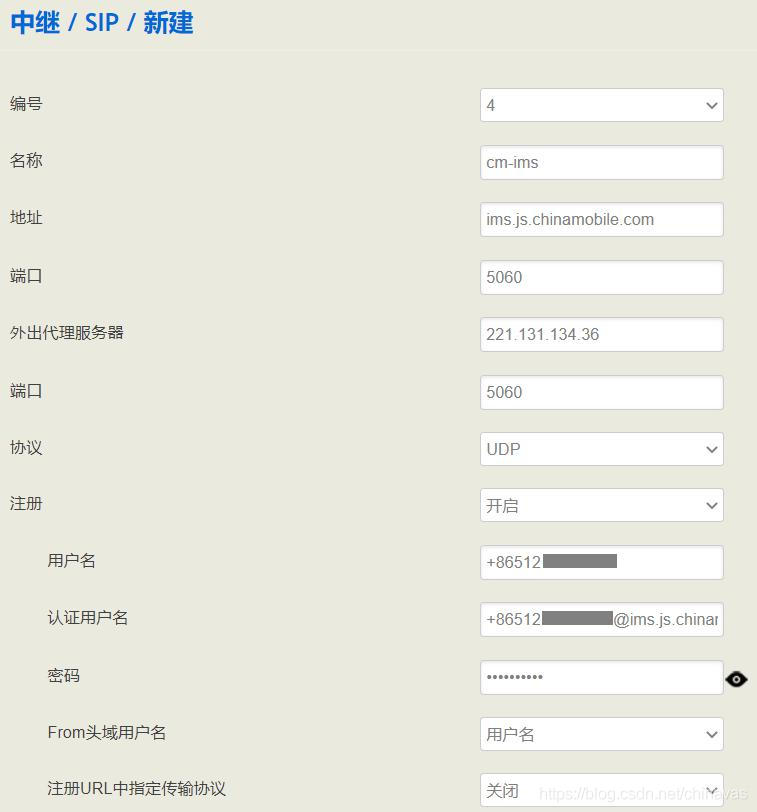Click the 注册 label text
This screenshot has width=757, height=812.
[x=26, y=504]
